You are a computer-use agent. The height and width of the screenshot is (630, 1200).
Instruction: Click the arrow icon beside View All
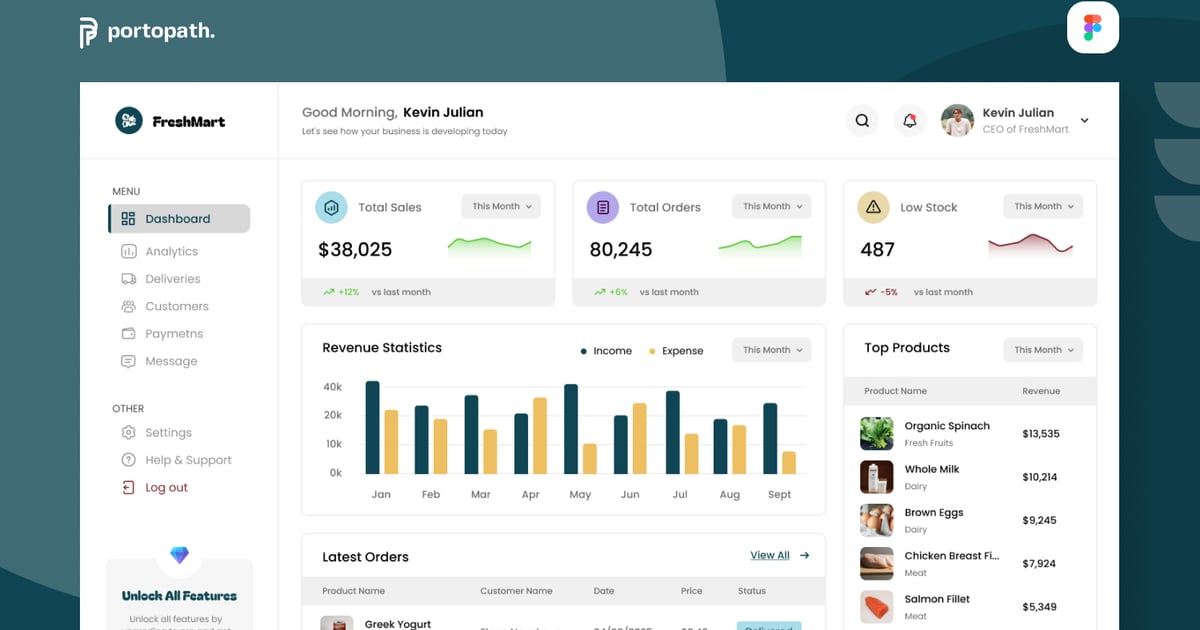[x=805, y=556]
